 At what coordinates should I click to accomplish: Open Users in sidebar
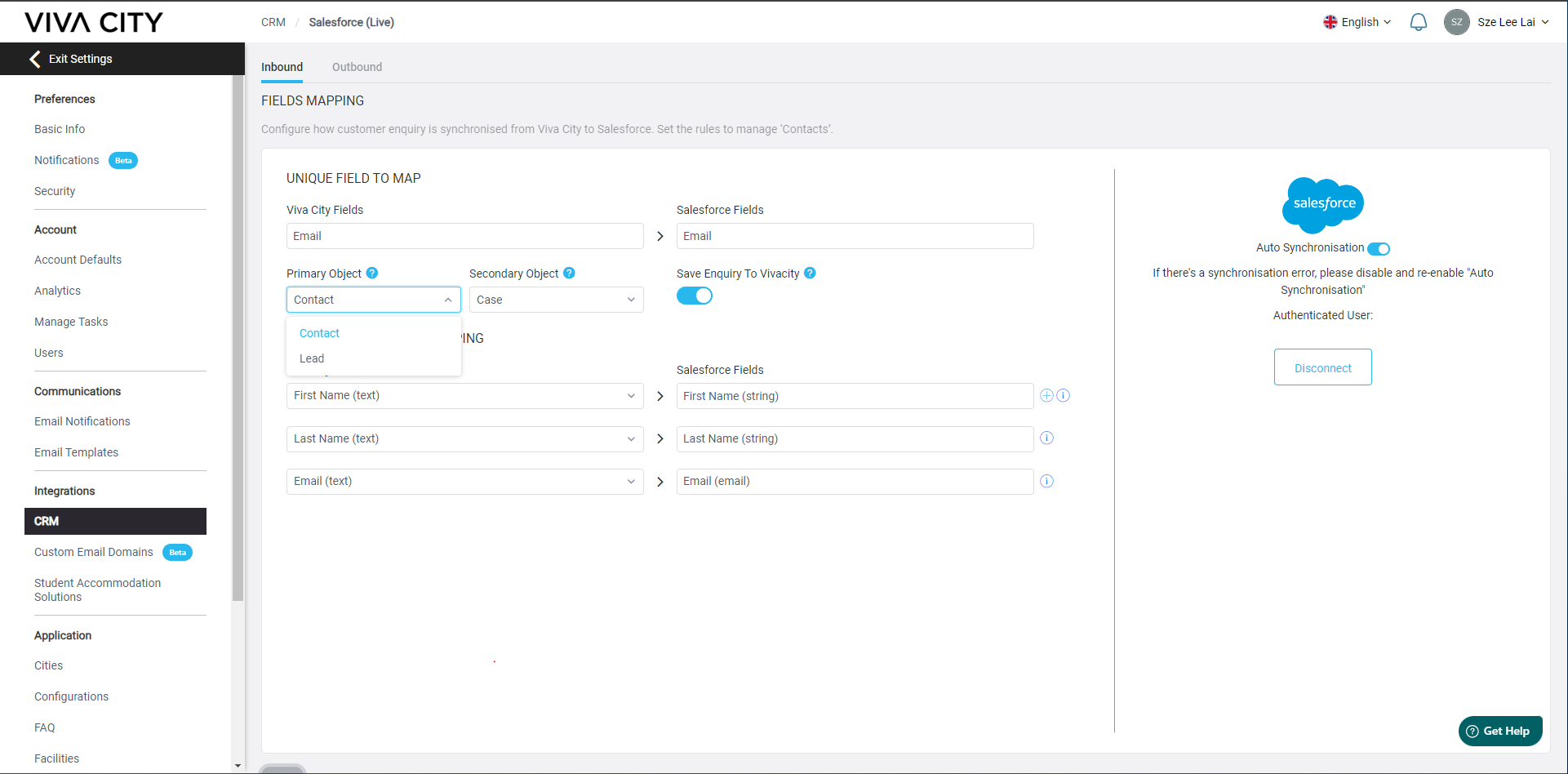click(x=49, y=353)
